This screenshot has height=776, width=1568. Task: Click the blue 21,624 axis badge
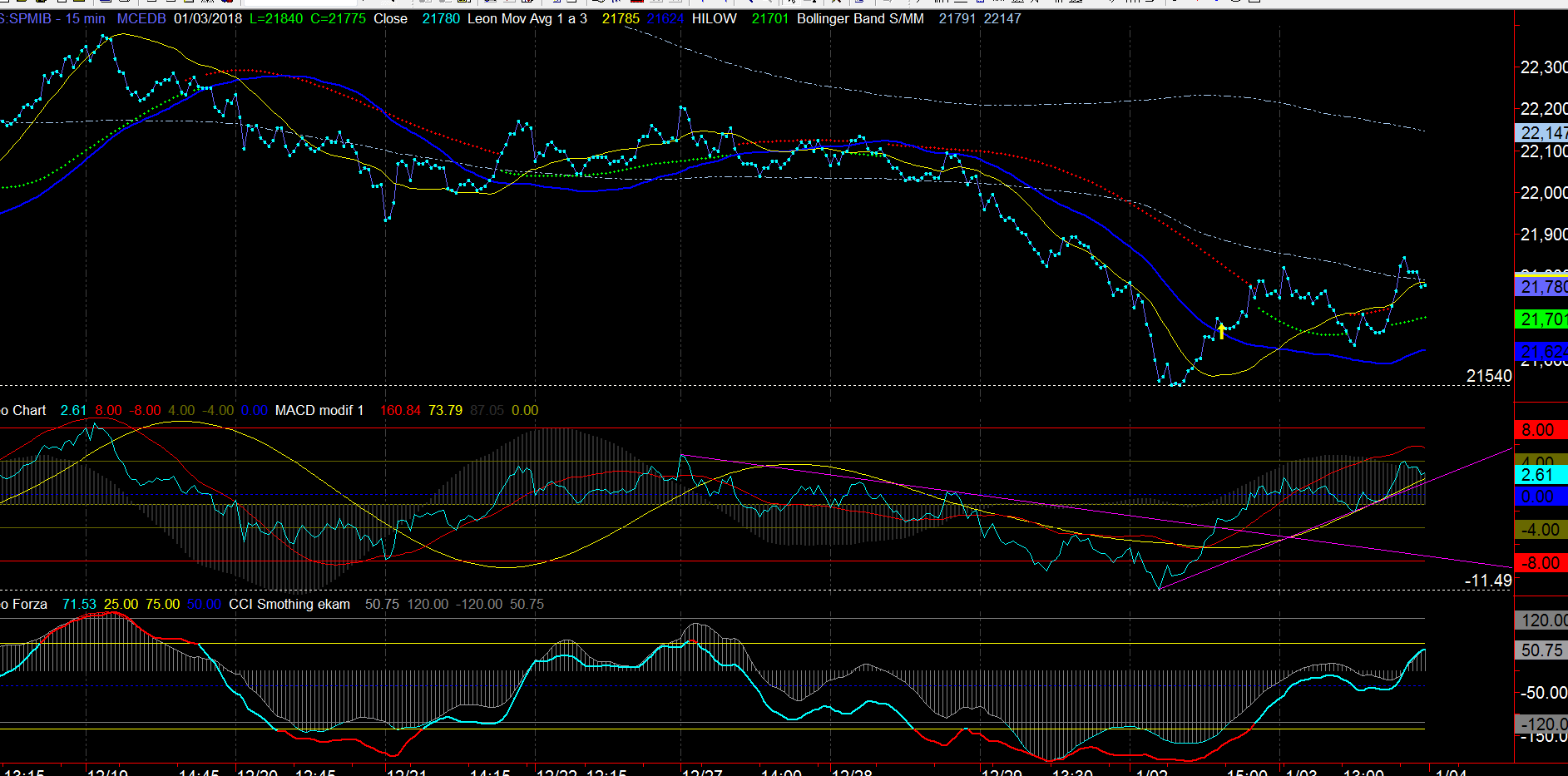coord(1541,352)
